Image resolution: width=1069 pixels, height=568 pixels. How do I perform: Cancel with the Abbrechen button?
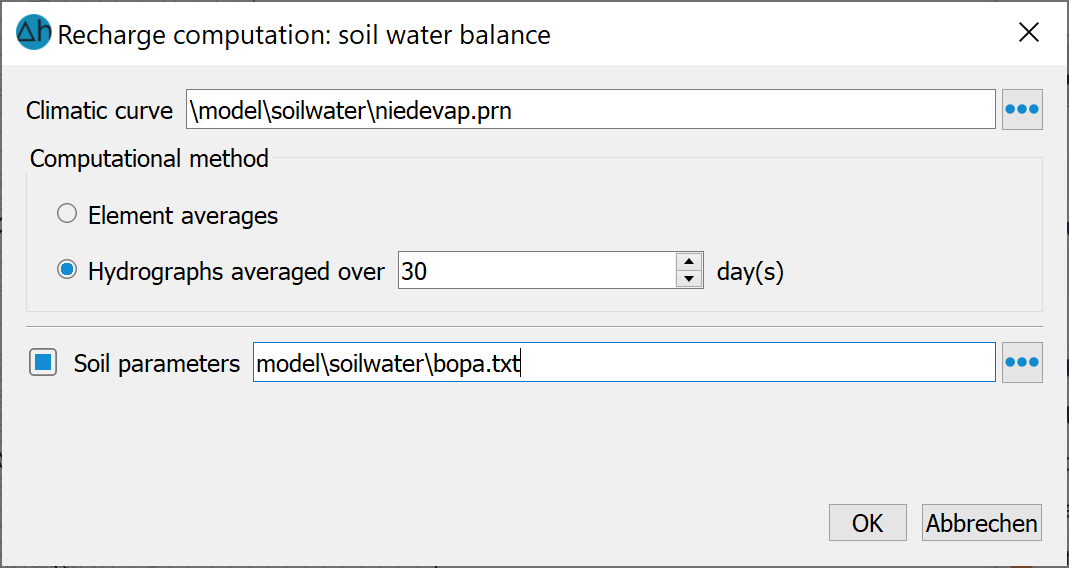click(982, 523)
